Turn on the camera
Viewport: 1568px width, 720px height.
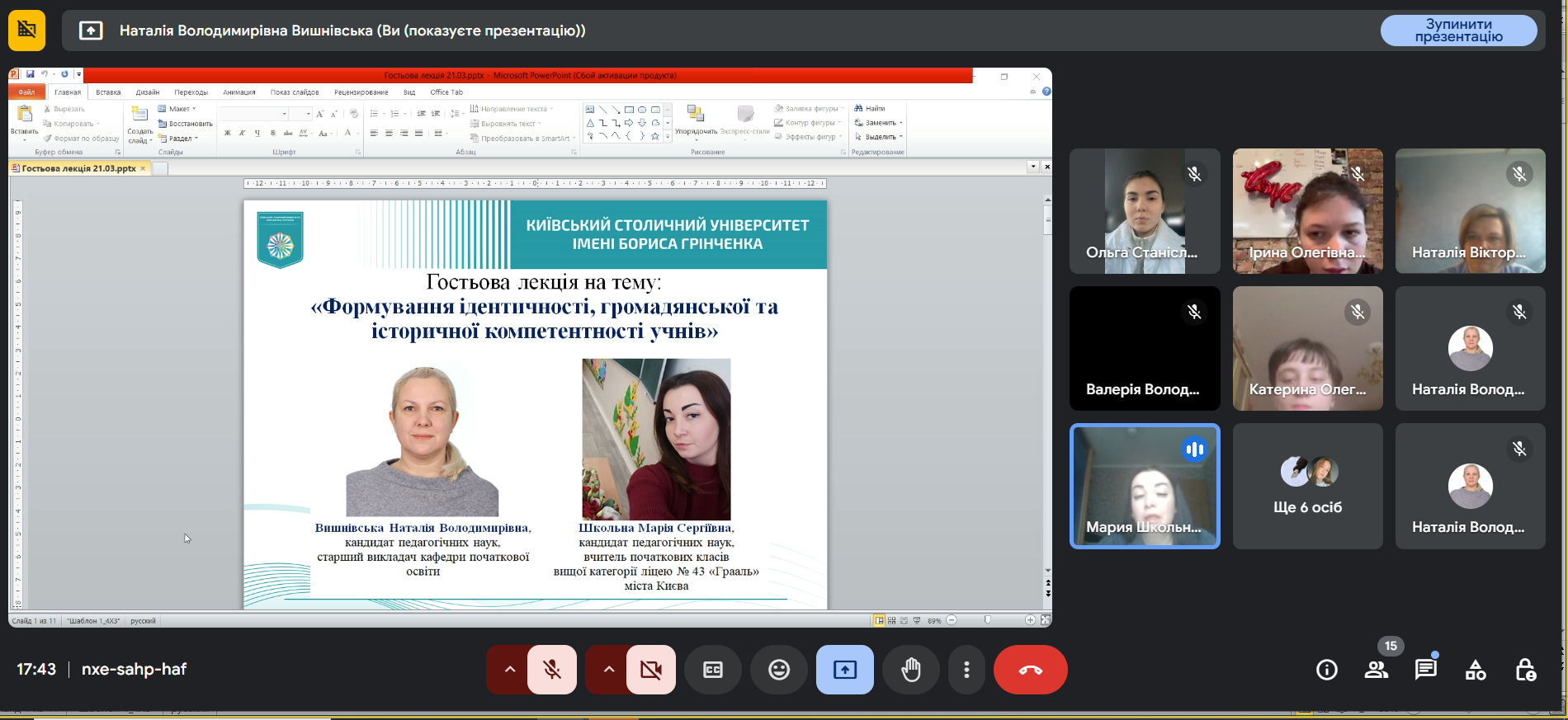(x=650, y=670)
